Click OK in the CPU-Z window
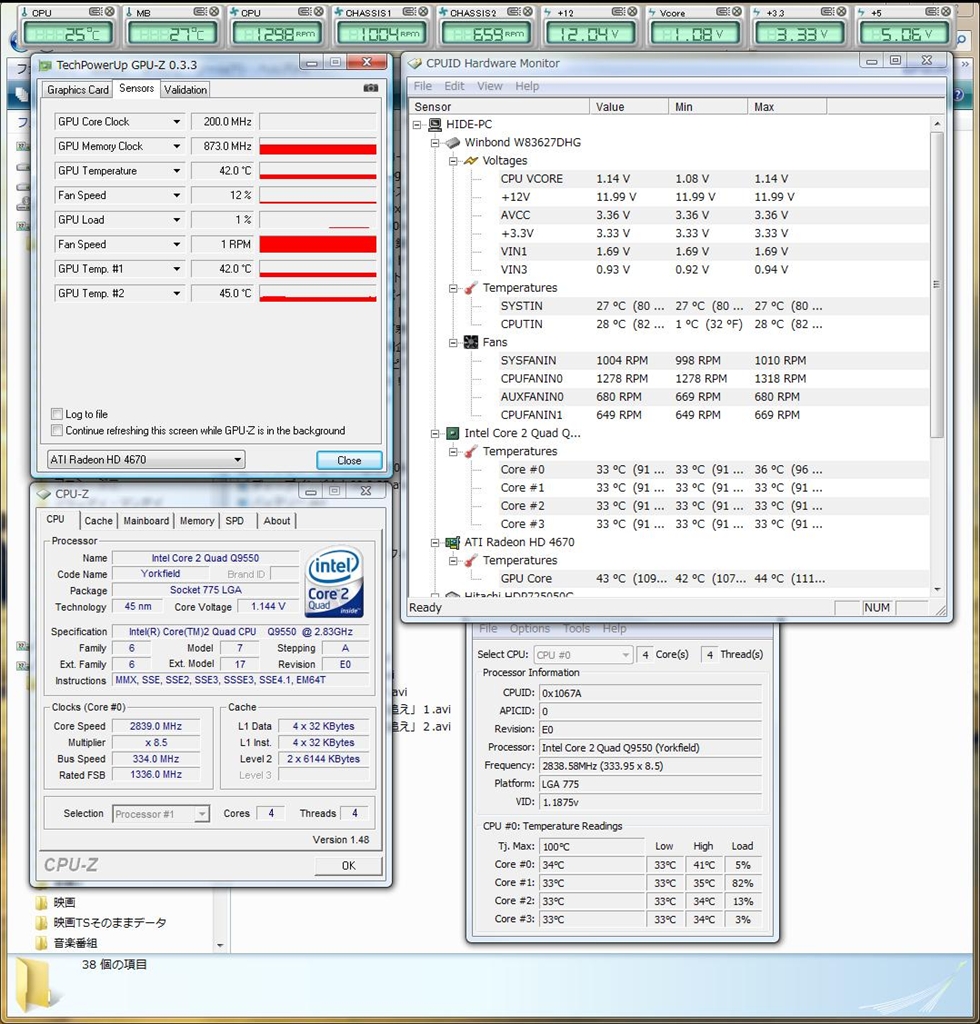Image resolution: width=980 pixels, height=1024 pixels. [349, 865]
